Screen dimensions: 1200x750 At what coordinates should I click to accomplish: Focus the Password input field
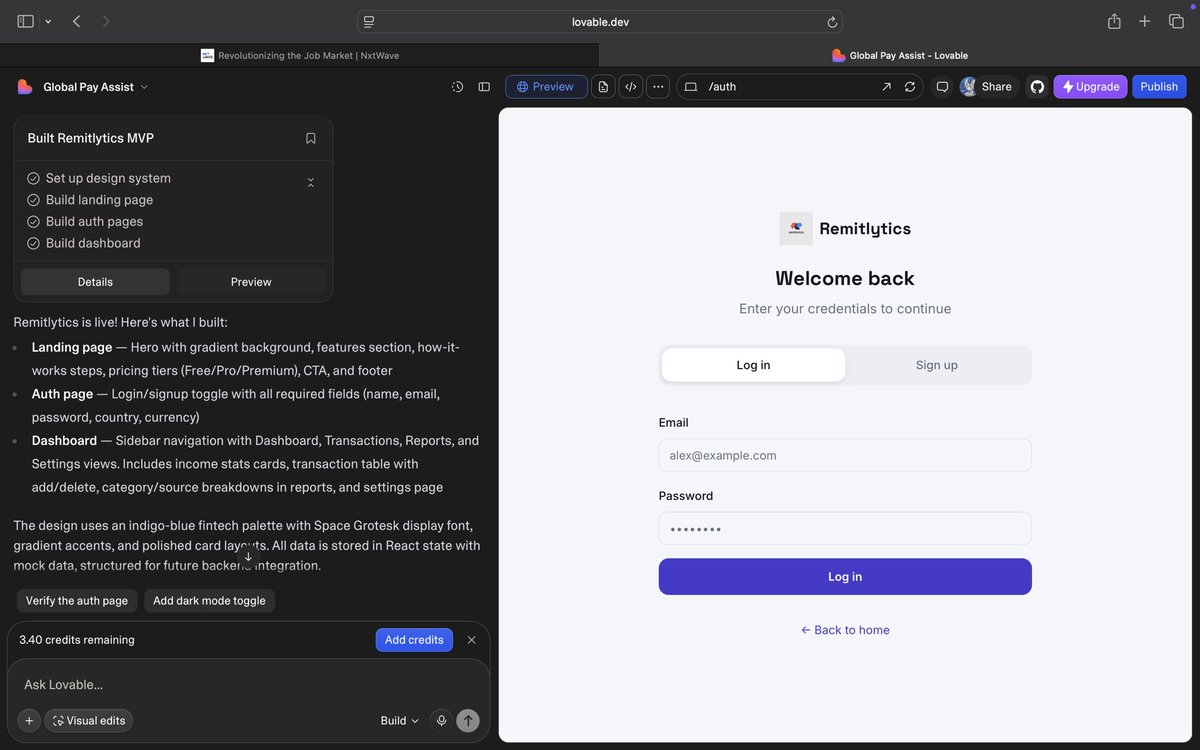[x=845, y=529]
